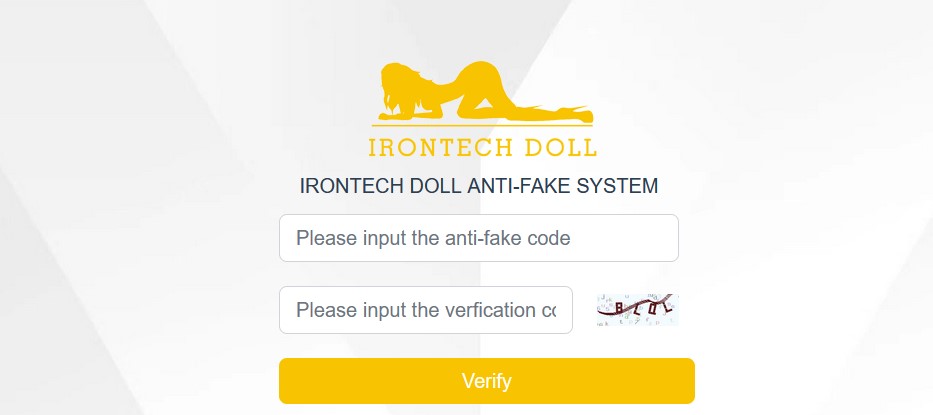The width and height of the screenshot is (933, 415).
Task: Click the golden silhouette logo image
Action: (485, 92)
